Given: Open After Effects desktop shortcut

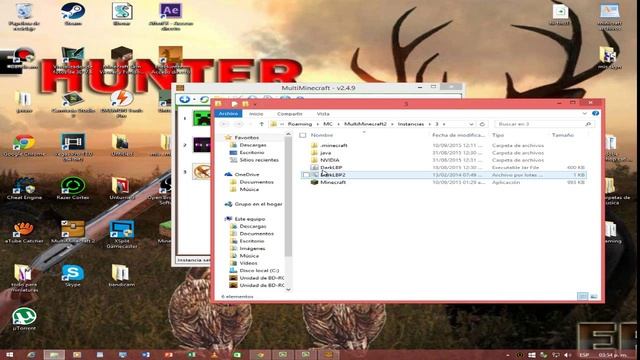Looking at the screenshot, I should (x=171, y=17).
